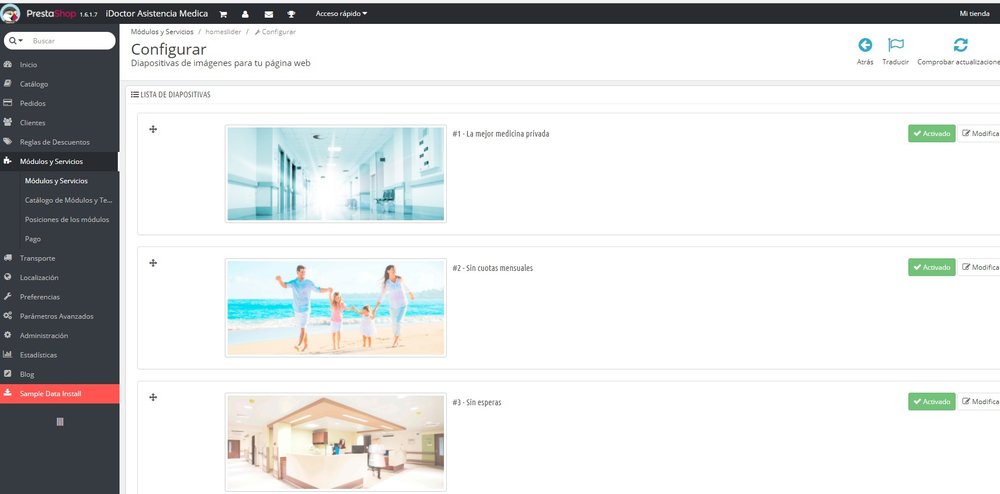Click Modificar for La mejor medicina privada

(x=979, y=133)
